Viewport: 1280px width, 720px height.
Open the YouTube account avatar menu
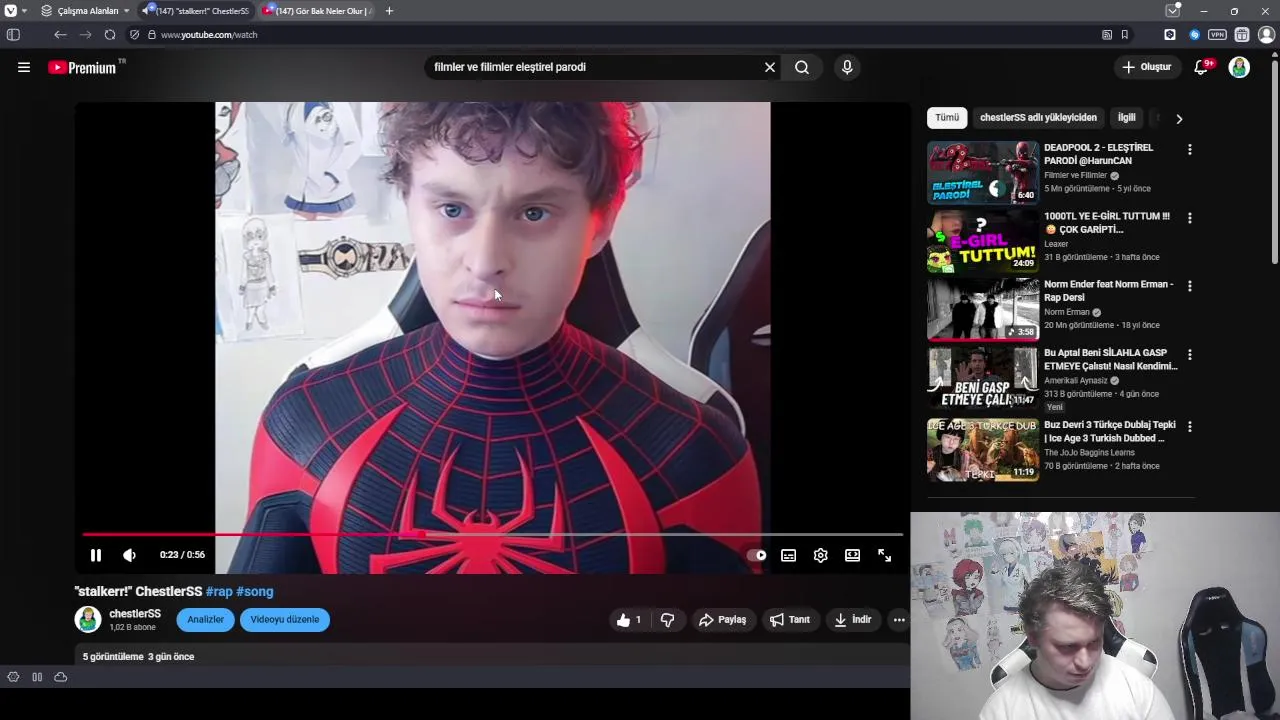pyautogui.click(x=1239, y=67)
